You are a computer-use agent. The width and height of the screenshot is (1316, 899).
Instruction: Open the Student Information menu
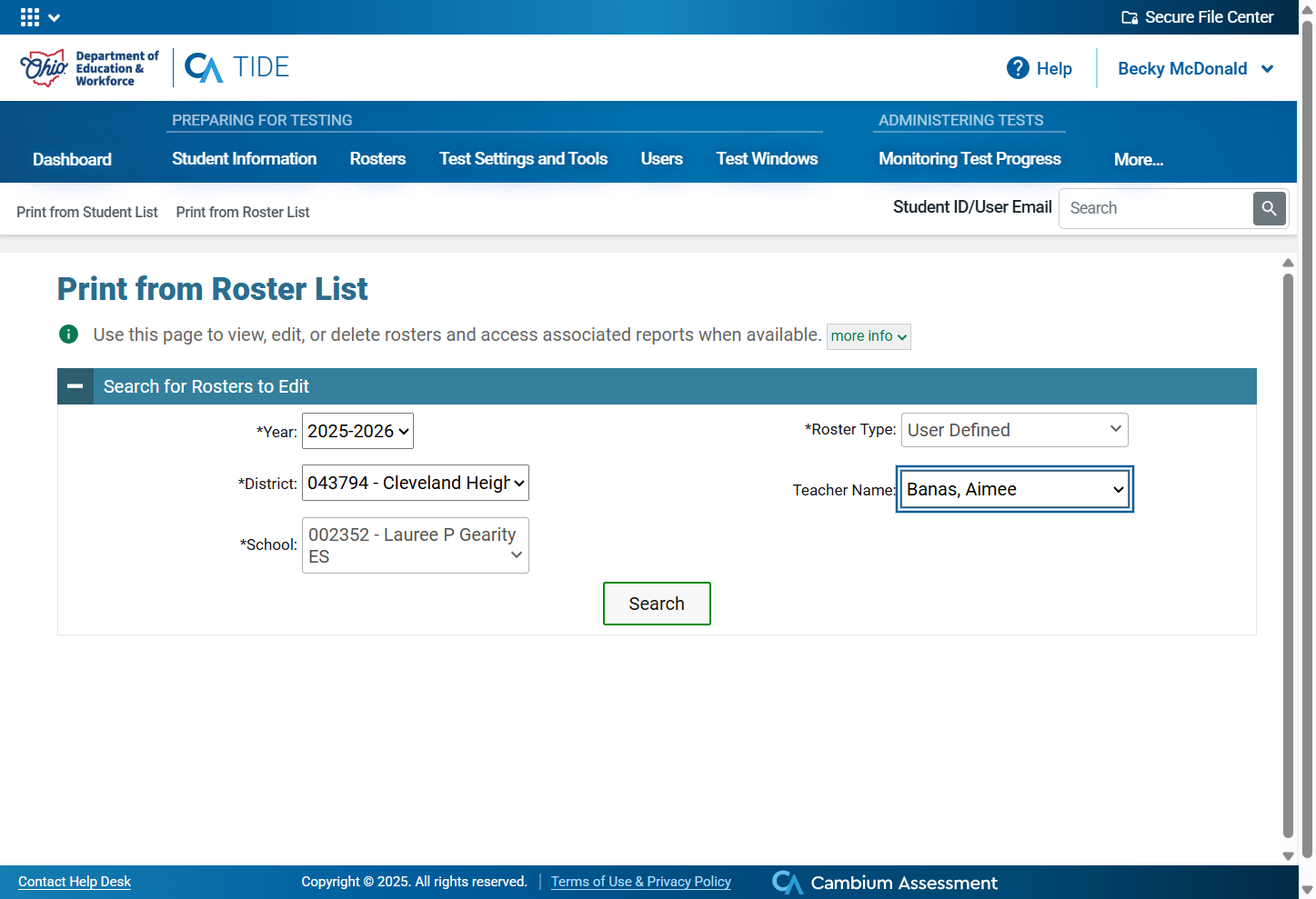point(245,159)
